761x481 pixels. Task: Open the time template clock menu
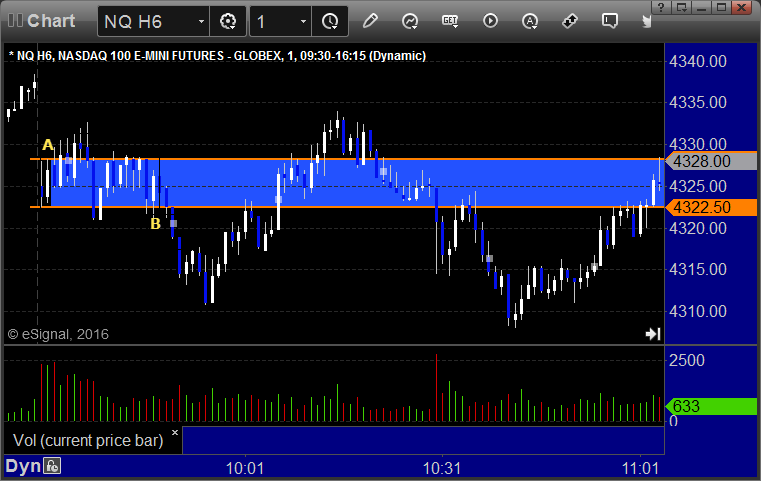330,21
